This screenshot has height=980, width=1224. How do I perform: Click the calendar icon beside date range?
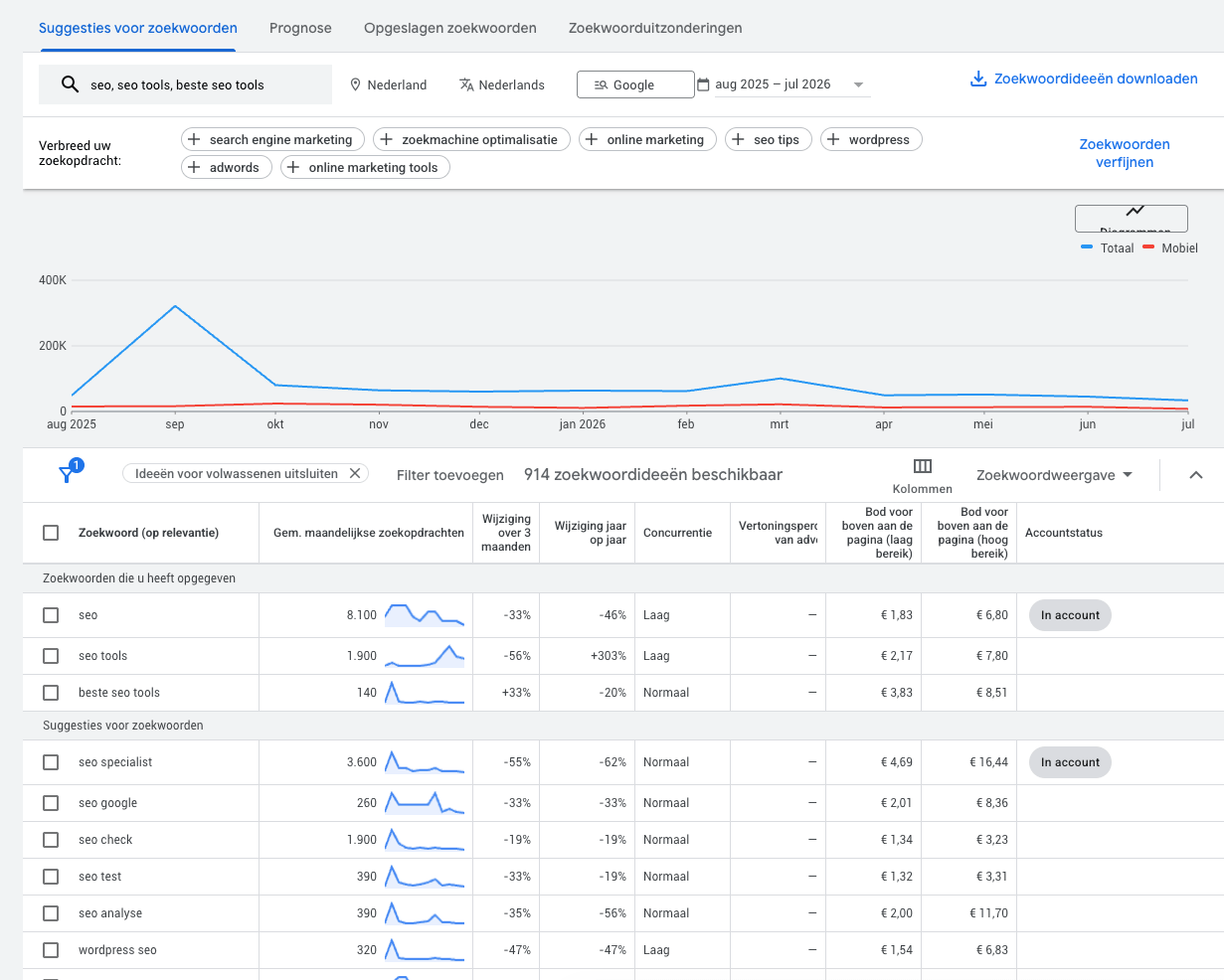(x=704, y=84)
